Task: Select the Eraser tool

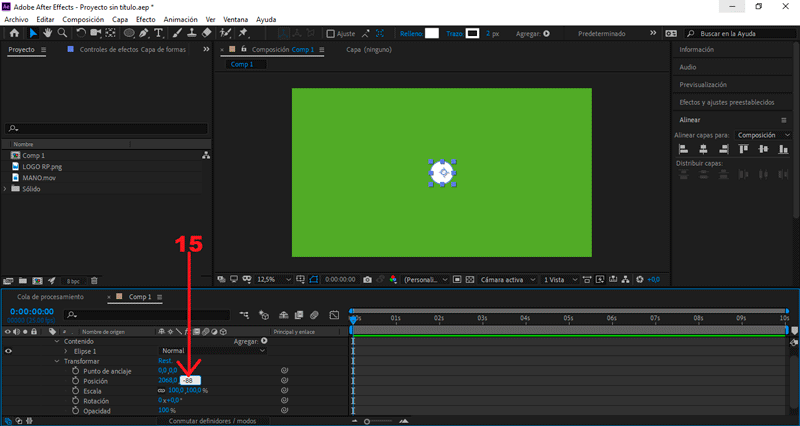Action: tap(207, 33)
